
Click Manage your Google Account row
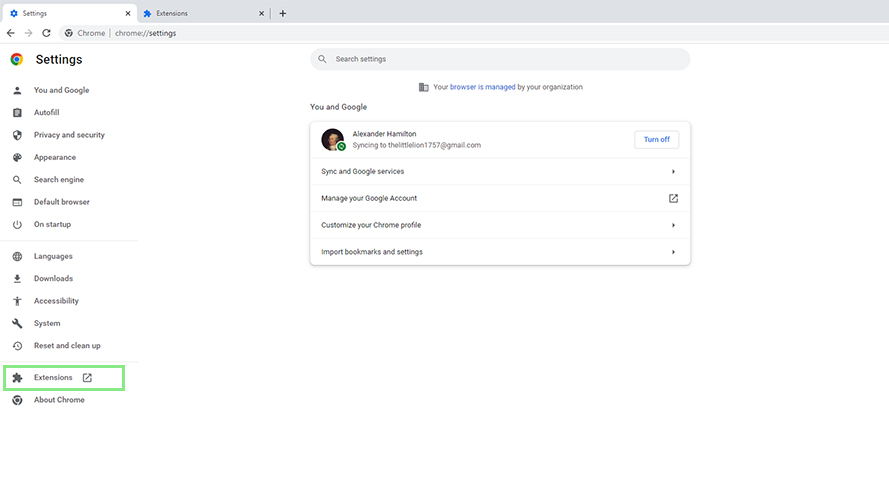click(499, 198)
